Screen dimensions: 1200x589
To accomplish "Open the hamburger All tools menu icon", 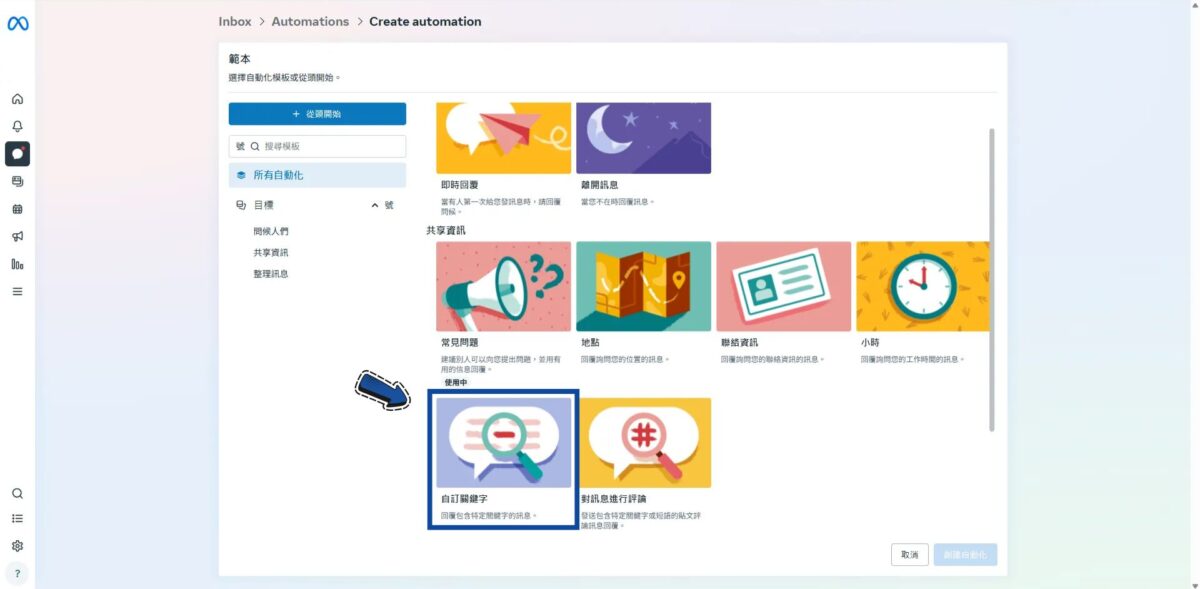I will (17, 291).
